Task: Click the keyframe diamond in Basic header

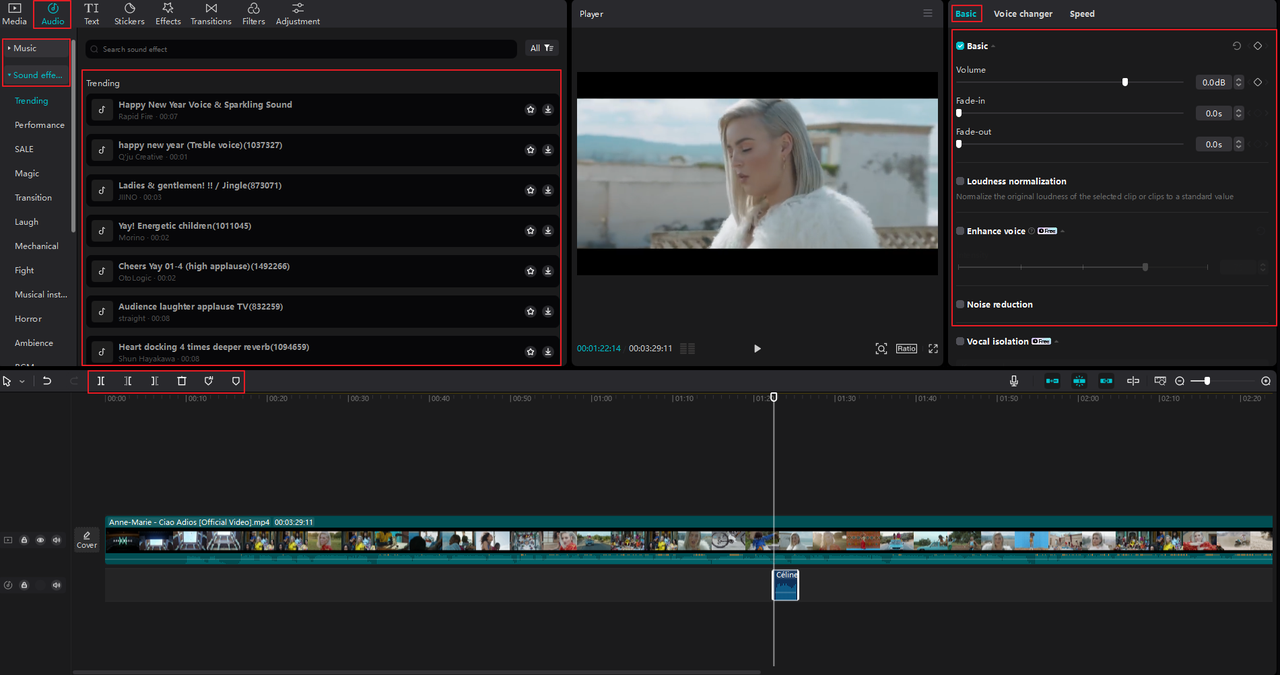Action: 1258,46
